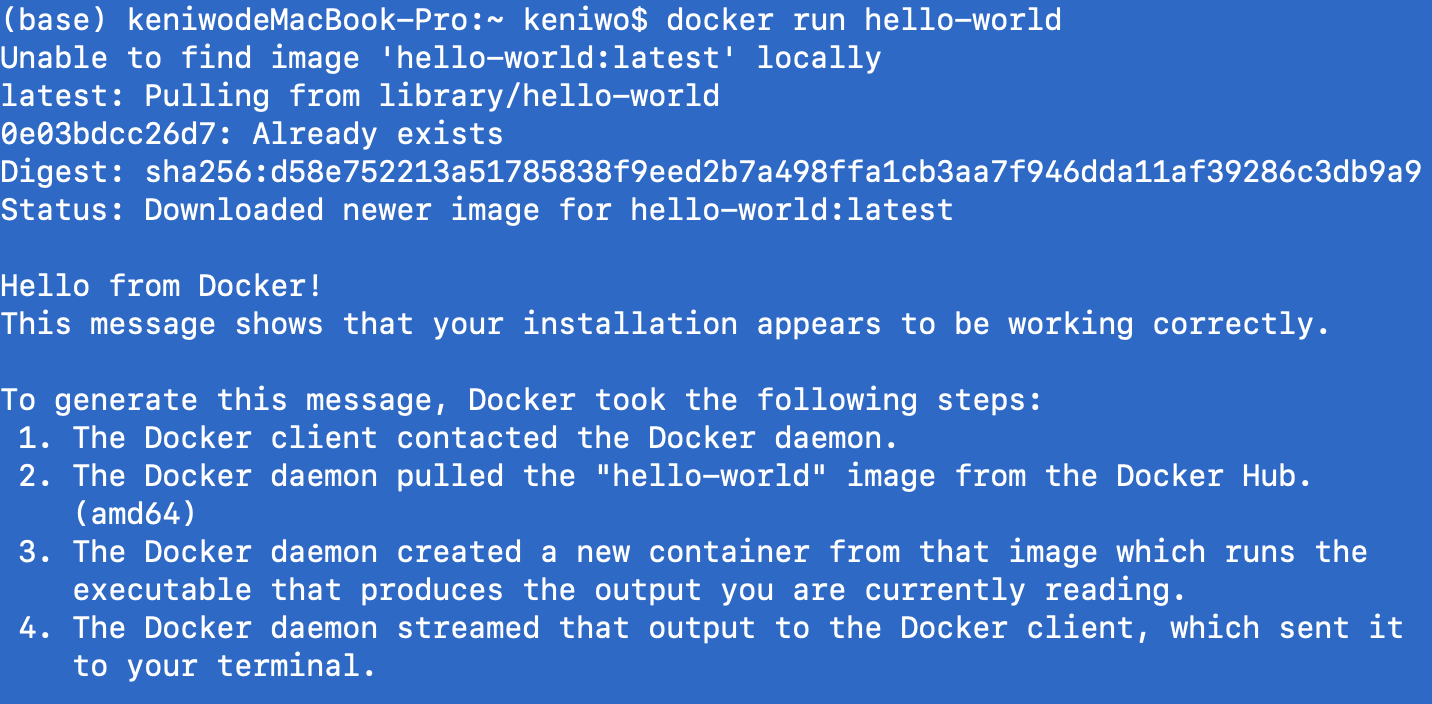Click the 'To generate this message' line
The height and width of the screenshot is (704, 1432).
pyautogui.click(x=521, y=400)
